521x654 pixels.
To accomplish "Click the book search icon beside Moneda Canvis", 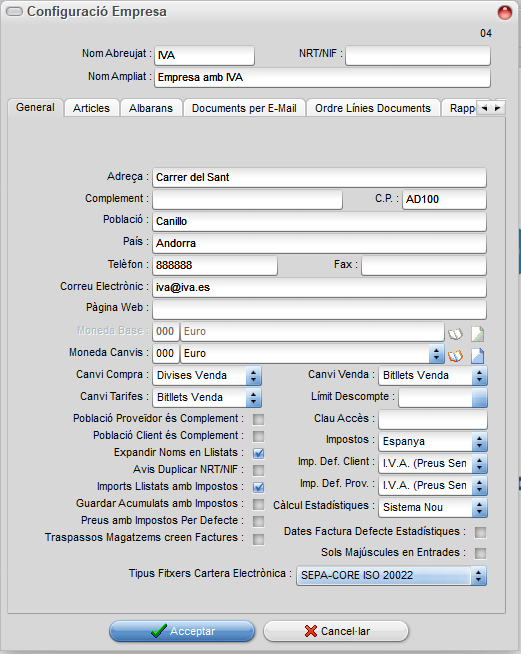I will coord(455,355).
